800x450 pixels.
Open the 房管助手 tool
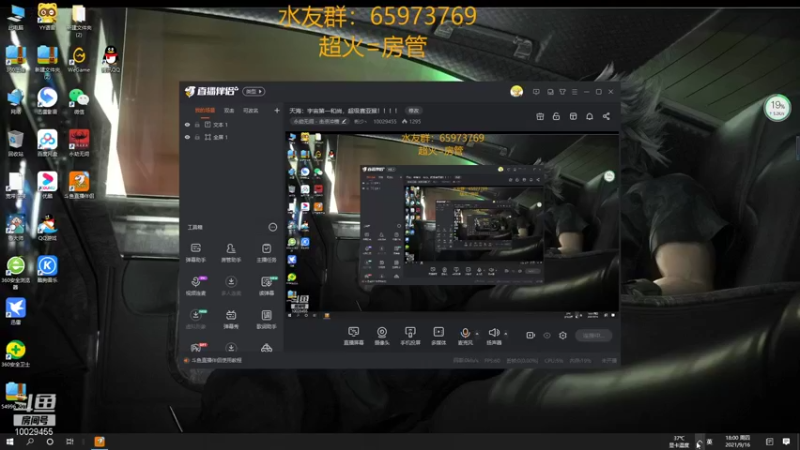[231, 253]
